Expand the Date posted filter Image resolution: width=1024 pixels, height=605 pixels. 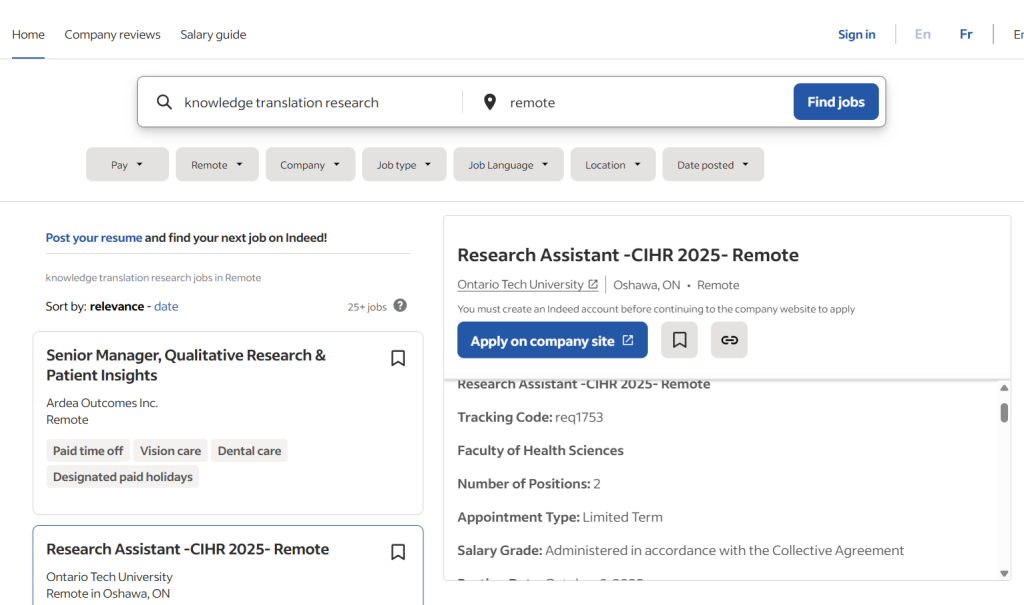[x=712, y=165]
